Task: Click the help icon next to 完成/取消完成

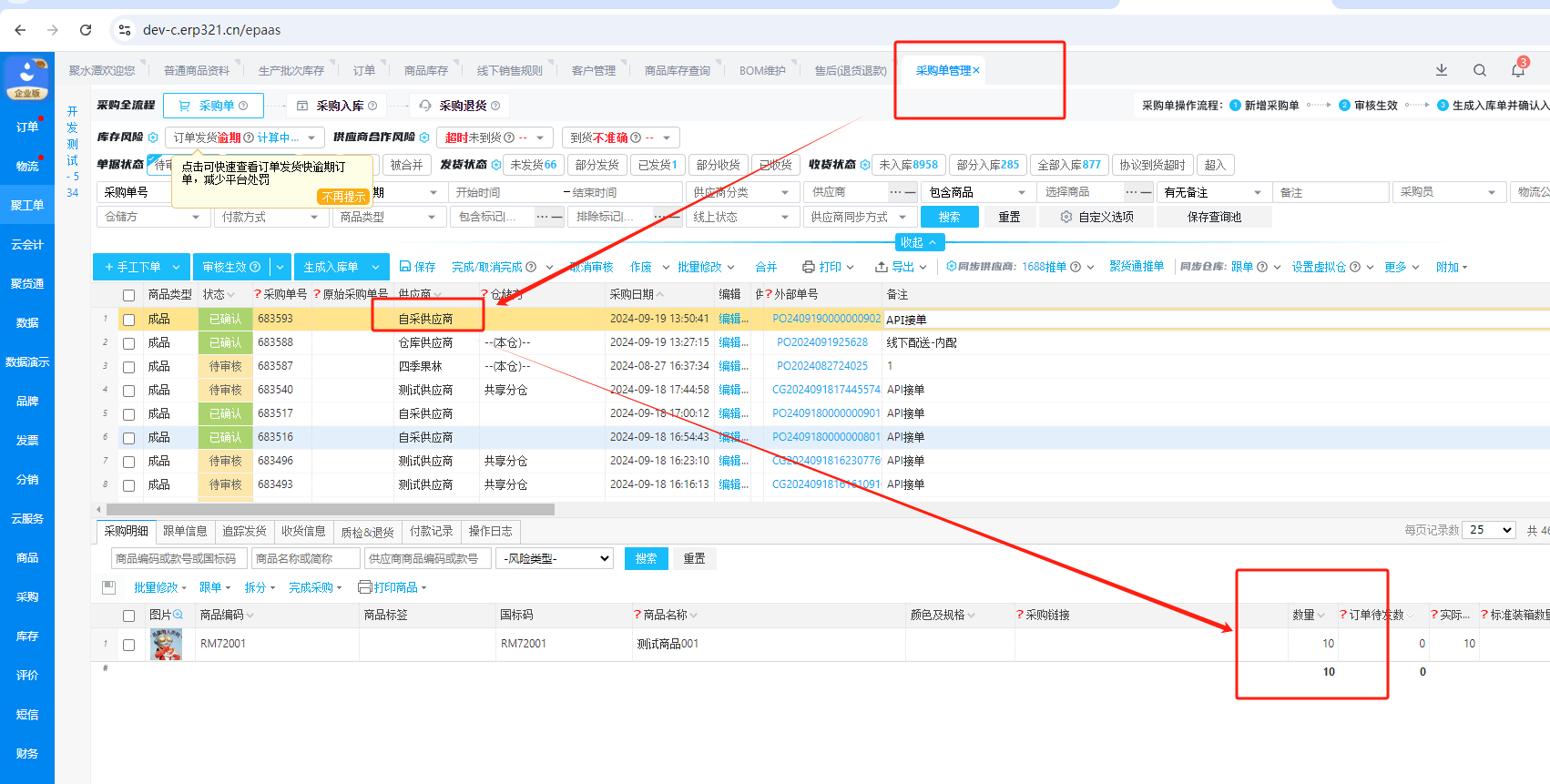Action: (x=531, y=267)
